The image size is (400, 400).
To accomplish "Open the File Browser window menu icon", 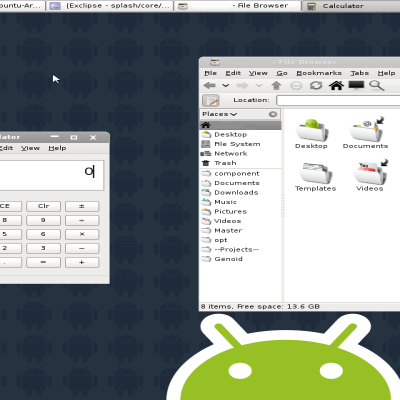I will [215, 62].
